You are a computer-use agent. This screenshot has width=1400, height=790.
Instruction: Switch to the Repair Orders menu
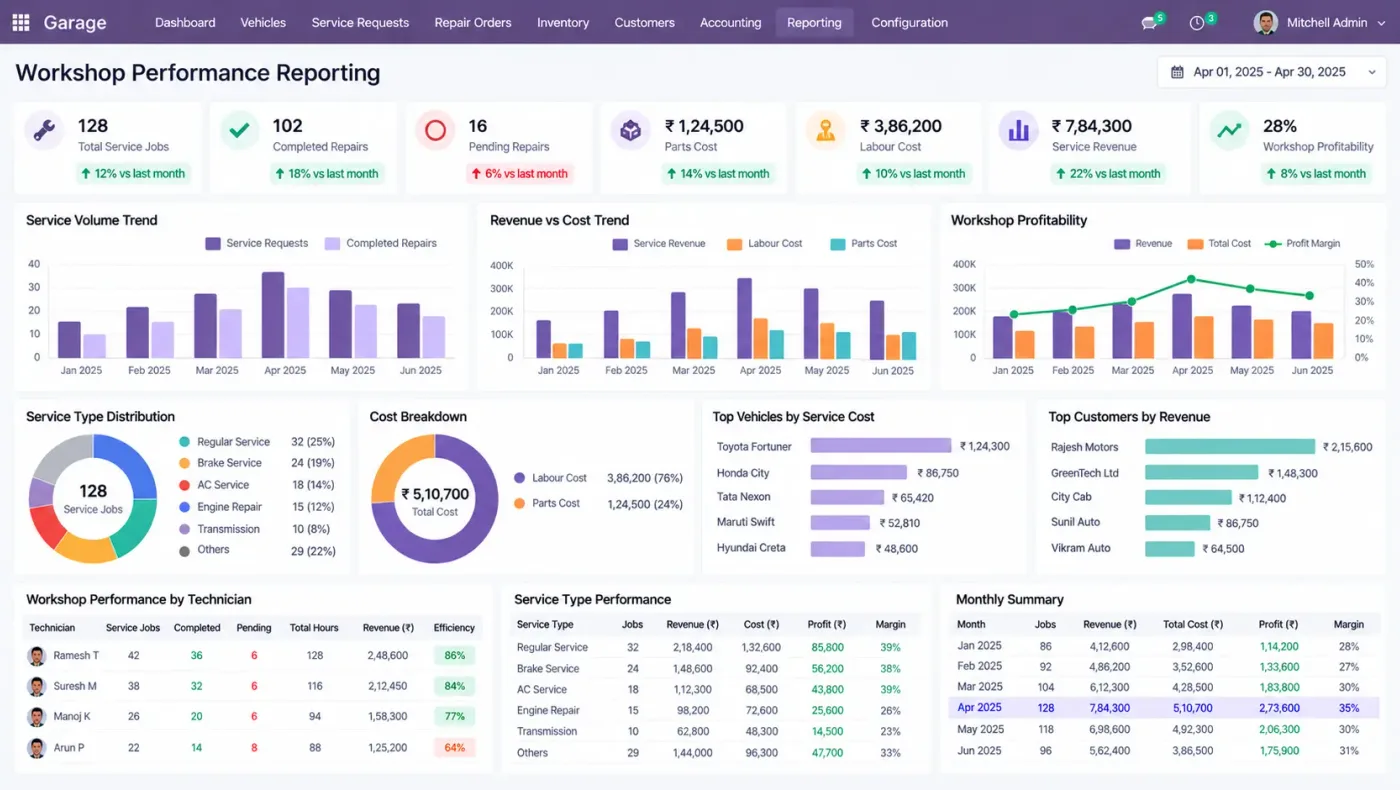[x=473, y=22]
